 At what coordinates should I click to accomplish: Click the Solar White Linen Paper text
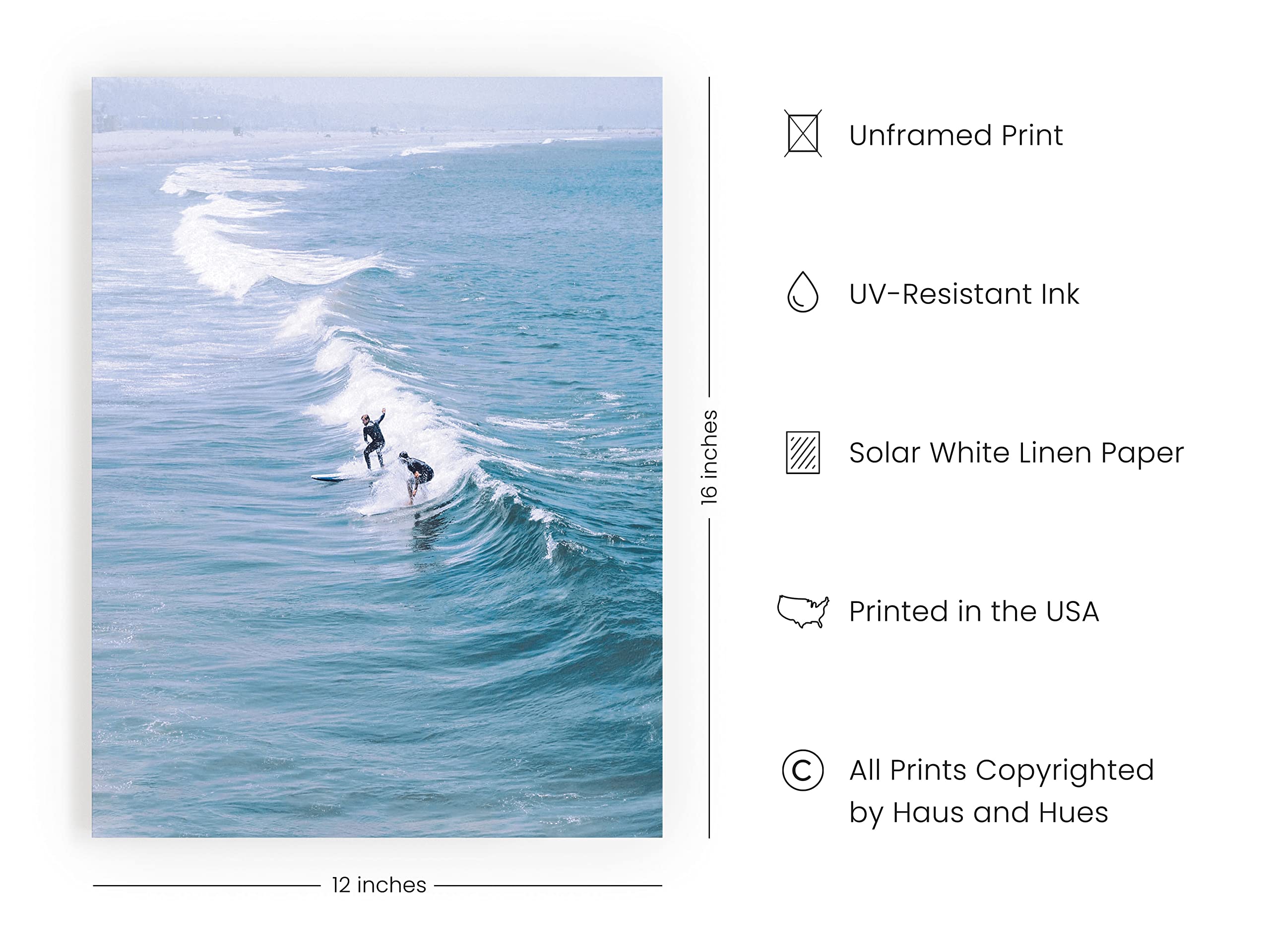click(1016, 453)
